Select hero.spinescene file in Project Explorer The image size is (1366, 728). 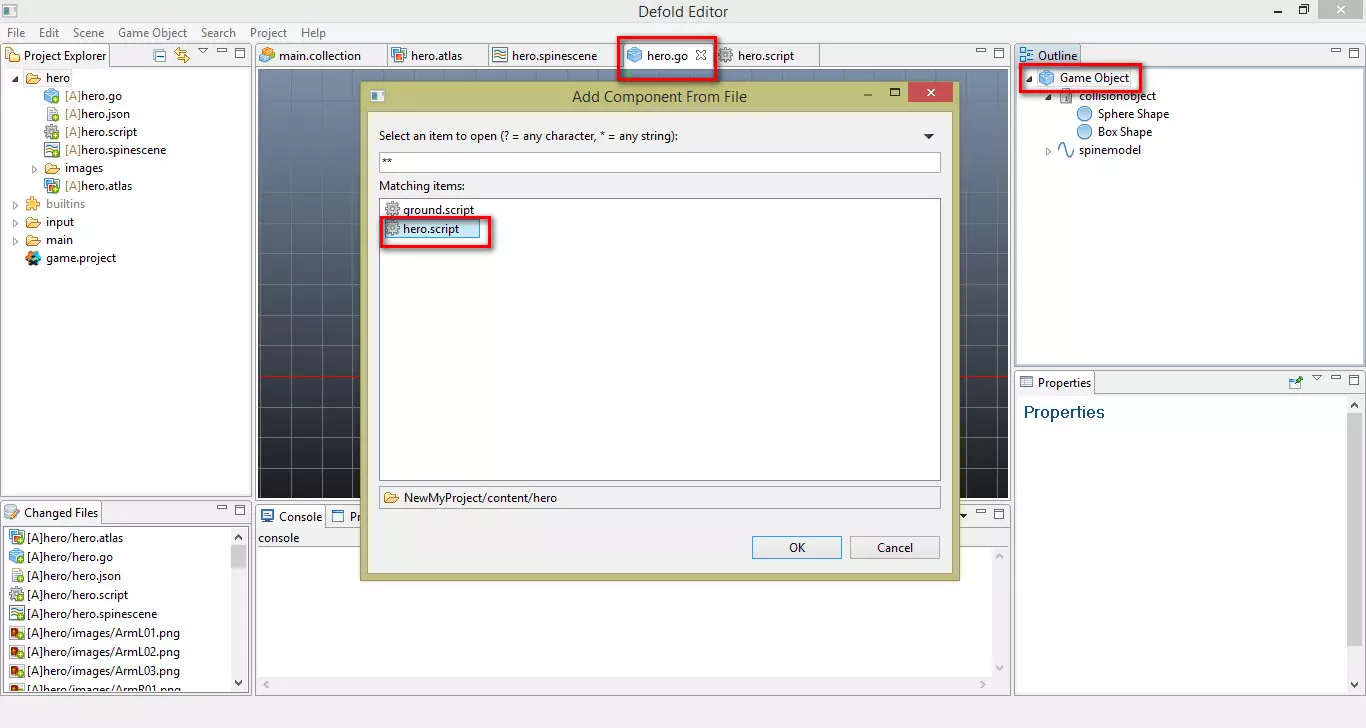point(114,150)
